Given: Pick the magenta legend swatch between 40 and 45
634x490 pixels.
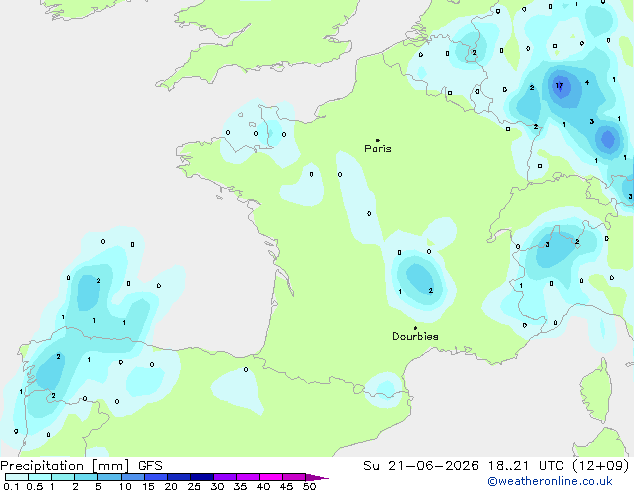Looking at the screenshot, I should click(x=271, y=477).
